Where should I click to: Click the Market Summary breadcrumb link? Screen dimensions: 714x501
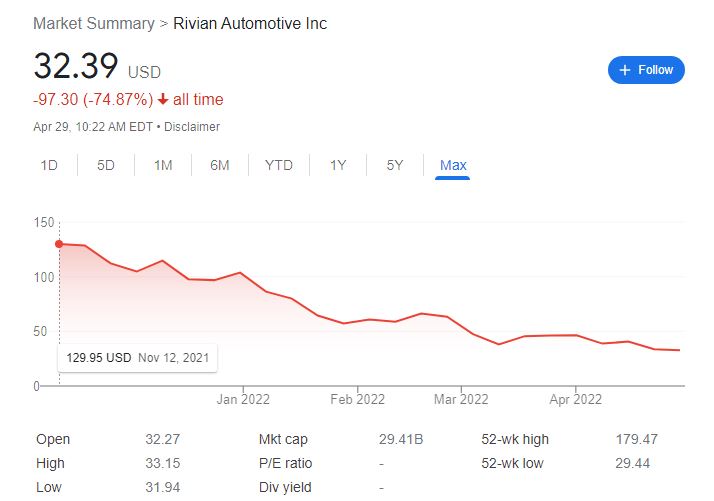[94, 23]
